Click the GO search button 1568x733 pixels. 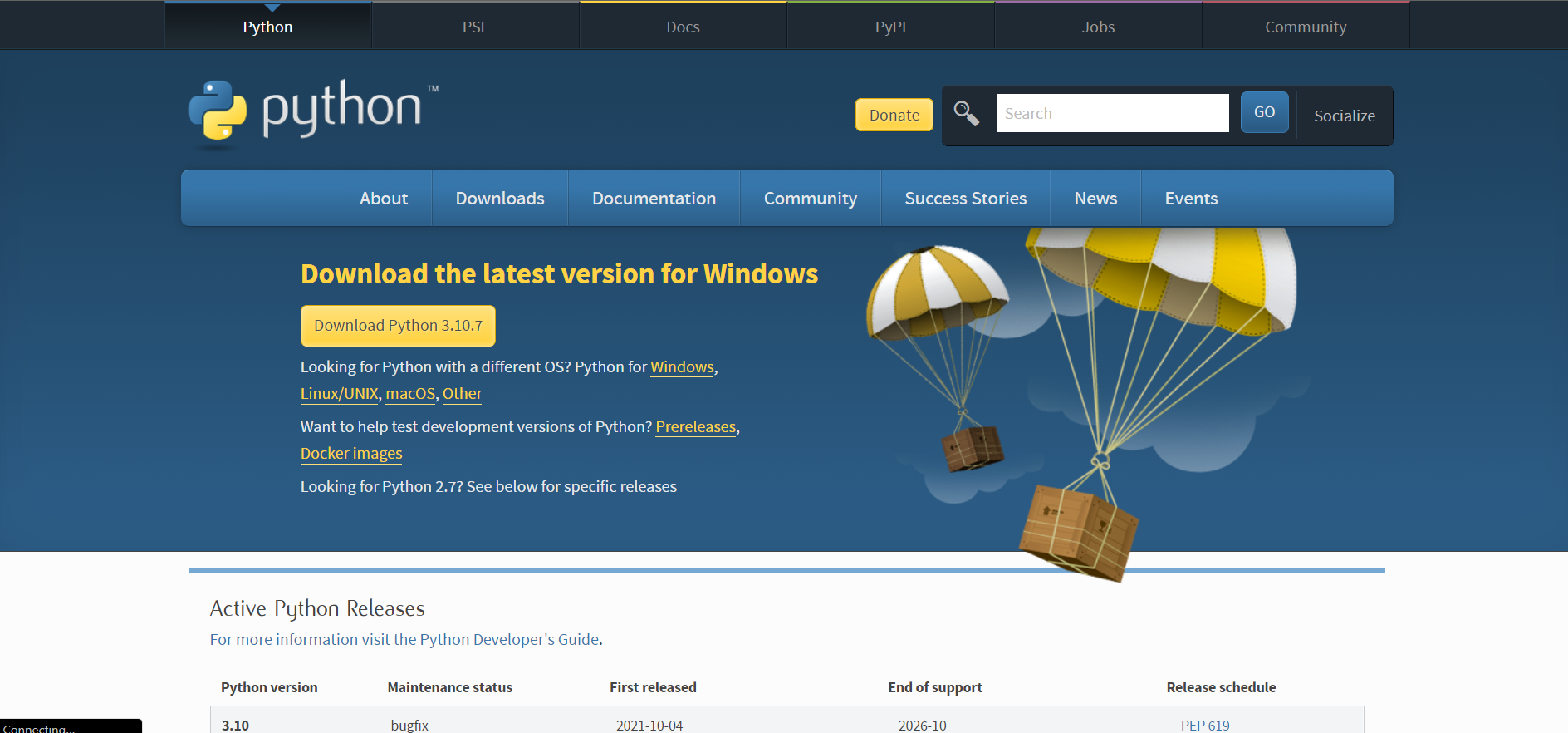[x=1264, y=112]
